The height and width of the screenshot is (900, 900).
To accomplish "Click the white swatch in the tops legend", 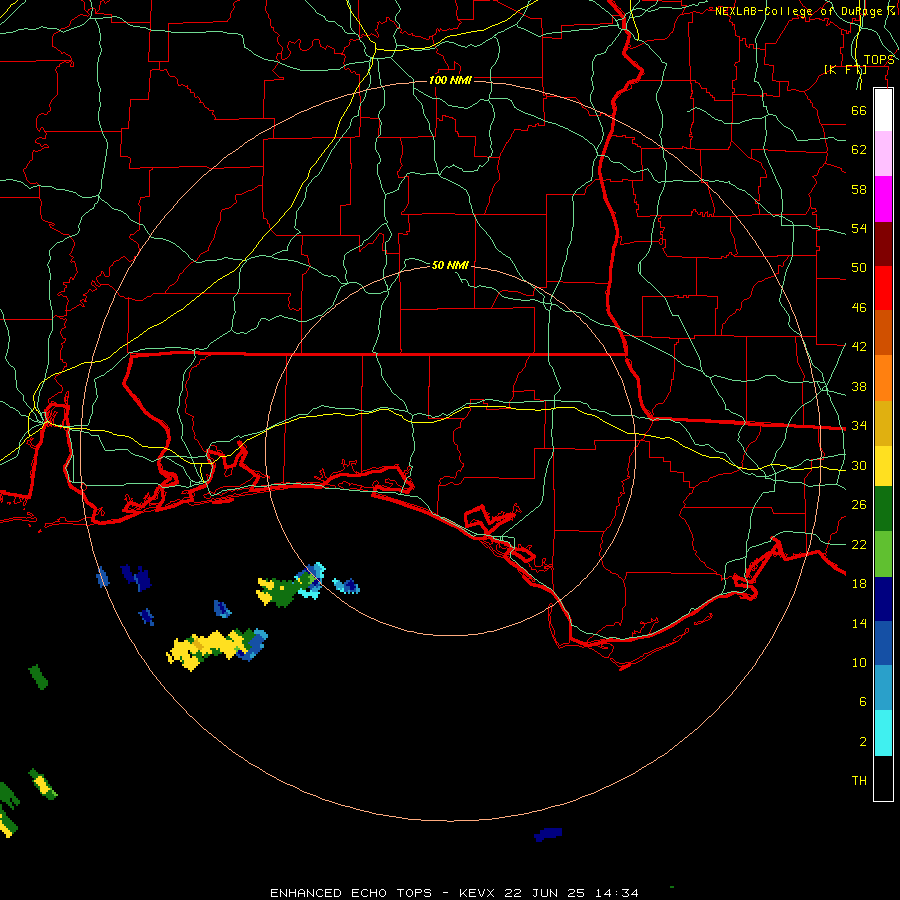I will point(883,110).
